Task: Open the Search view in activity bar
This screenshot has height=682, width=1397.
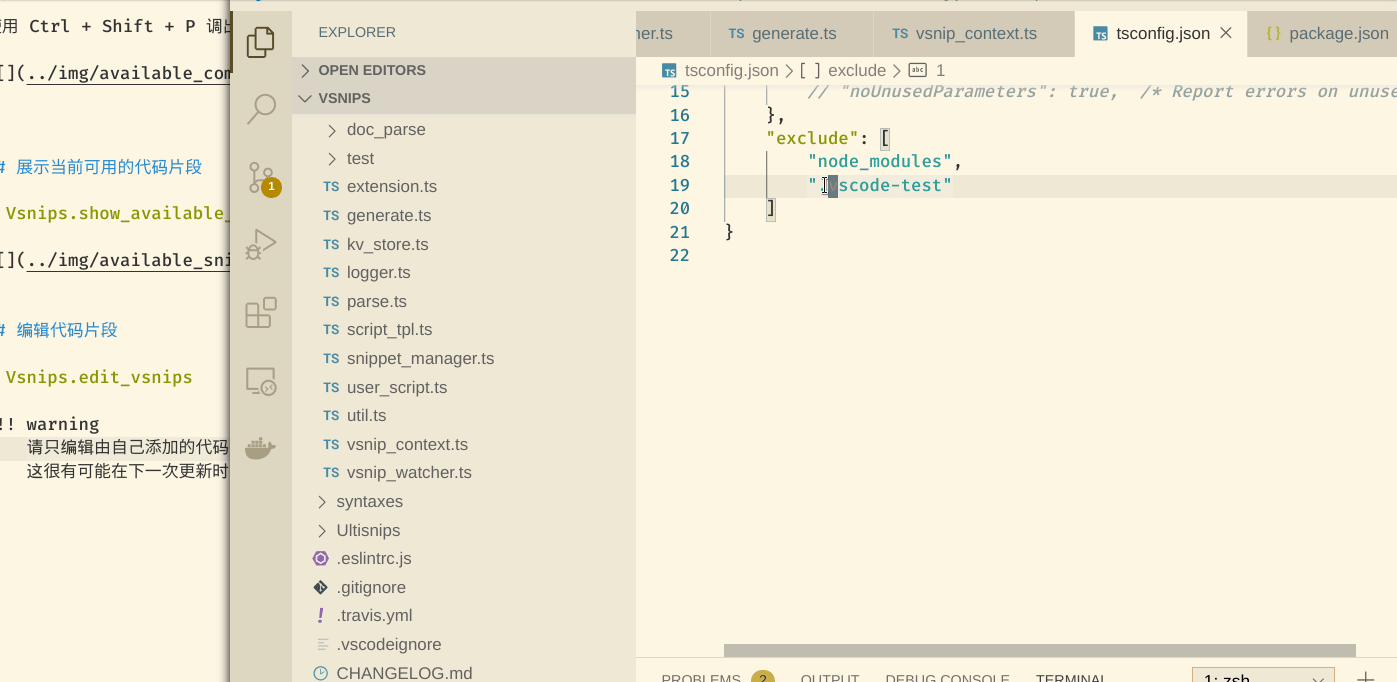Action: (x=261, y=109)
